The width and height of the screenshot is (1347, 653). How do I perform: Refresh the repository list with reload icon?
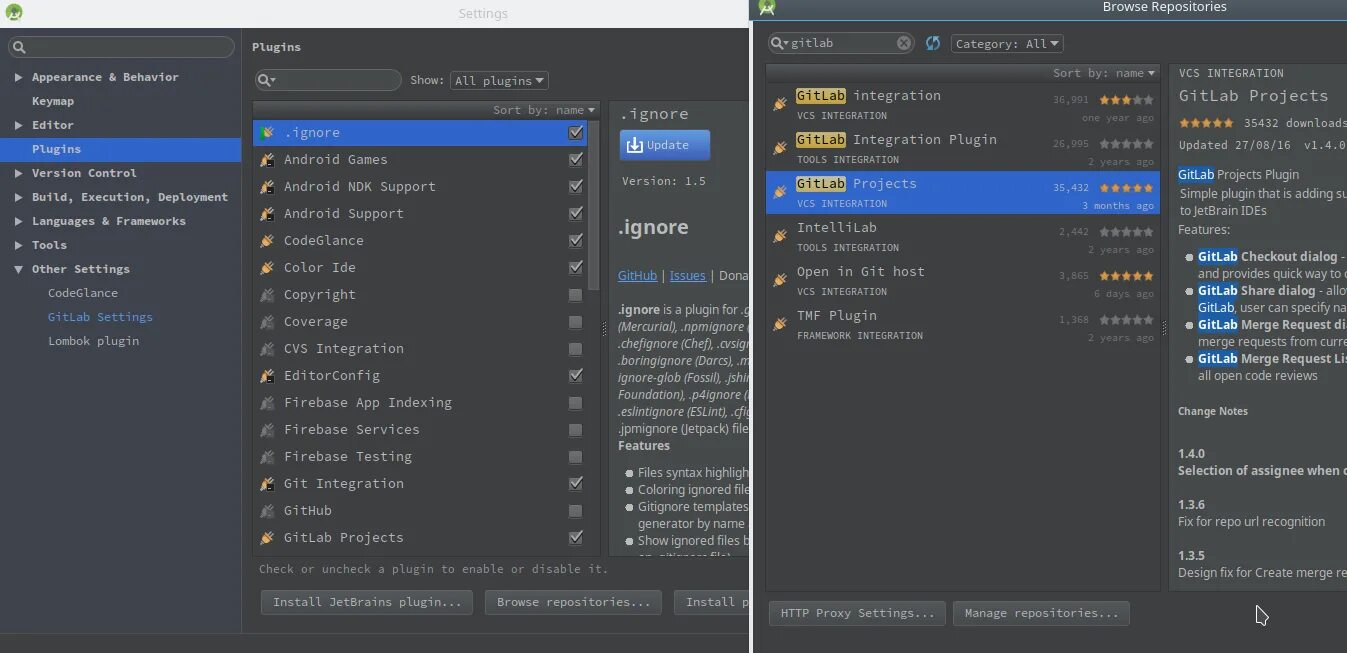(x=933, y=43)
